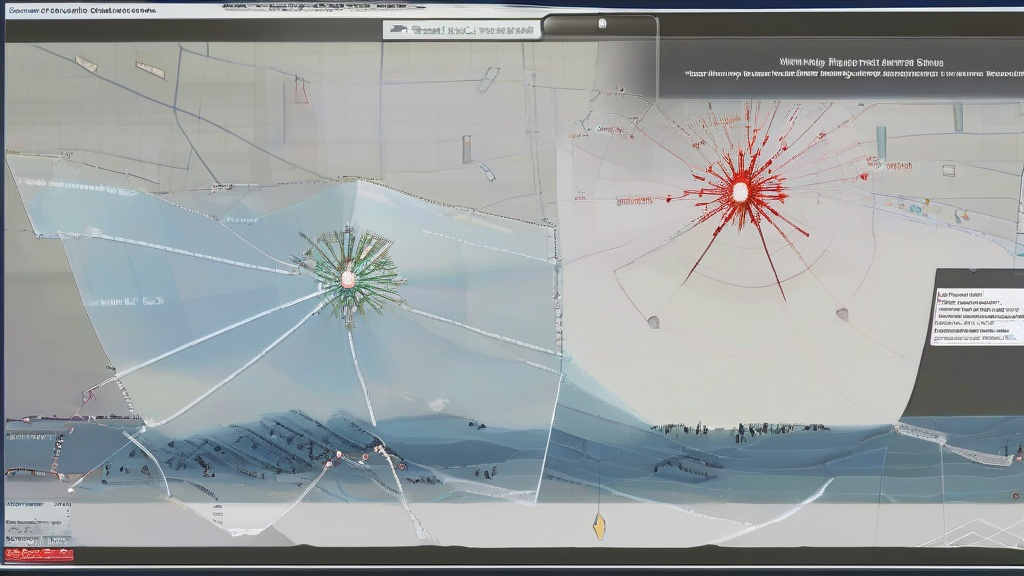Select the small shield marker below red starburst
Image resolution: width=1024 pixels, height=576 pixels.
[653, 322]
